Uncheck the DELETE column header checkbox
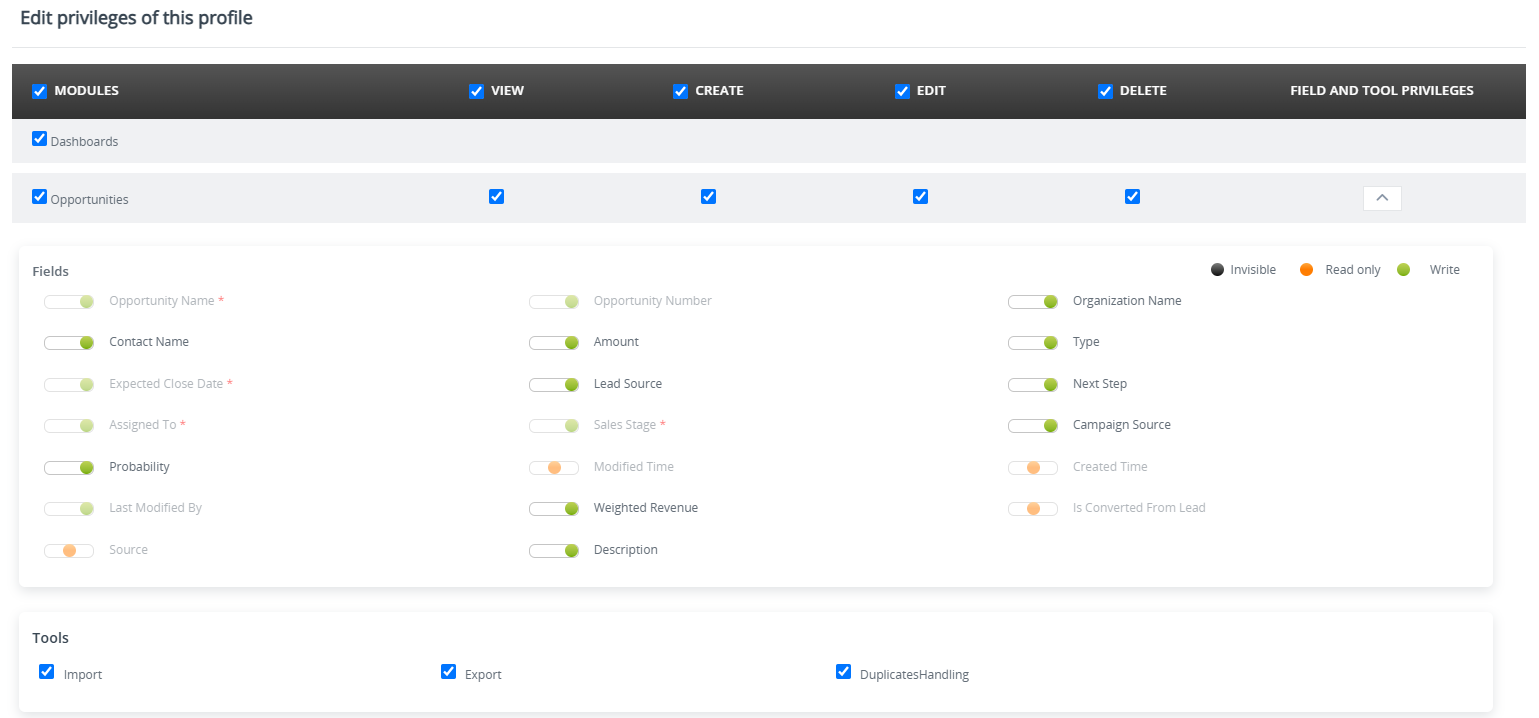Screen dimensions: 1539x718 [x=1106, y=91]
